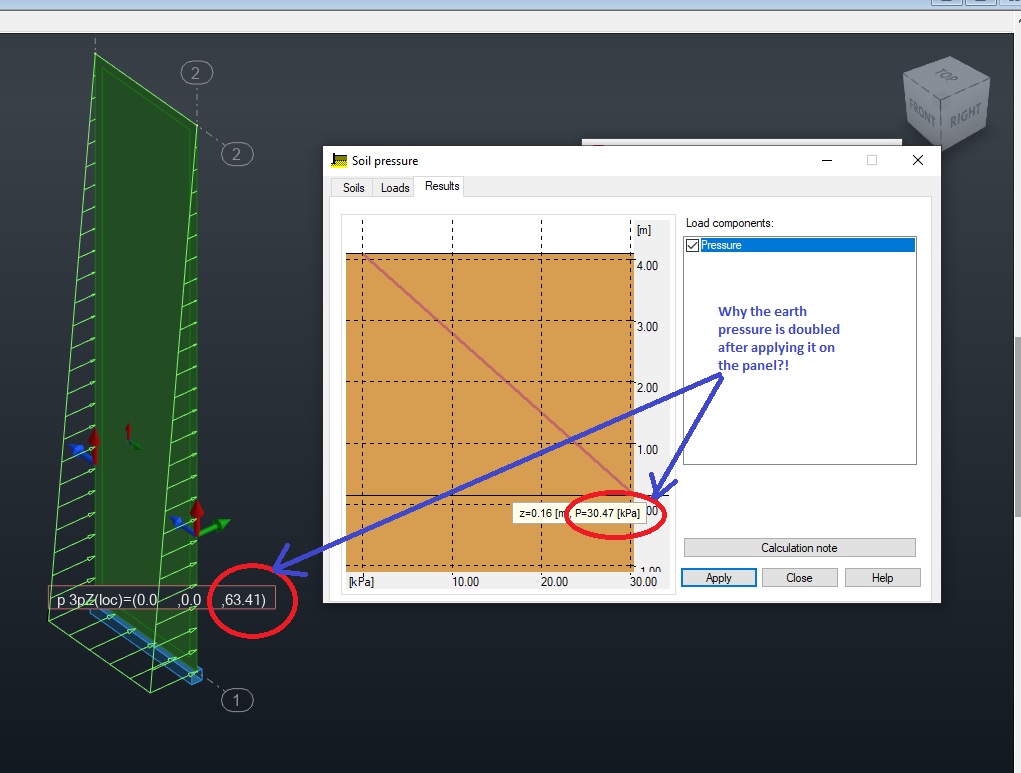Switch to the Loads tab
The width and height of the screenshot is (1021, 773).
(394, 187)
